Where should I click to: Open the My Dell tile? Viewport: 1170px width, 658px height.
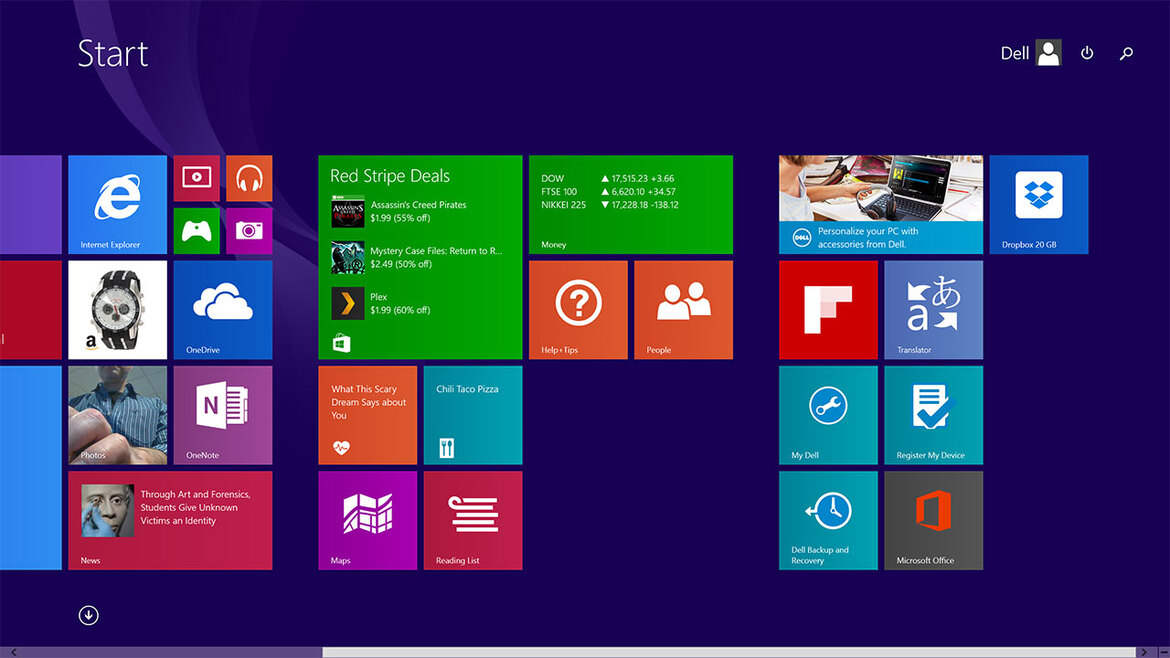tap(828, 415)
